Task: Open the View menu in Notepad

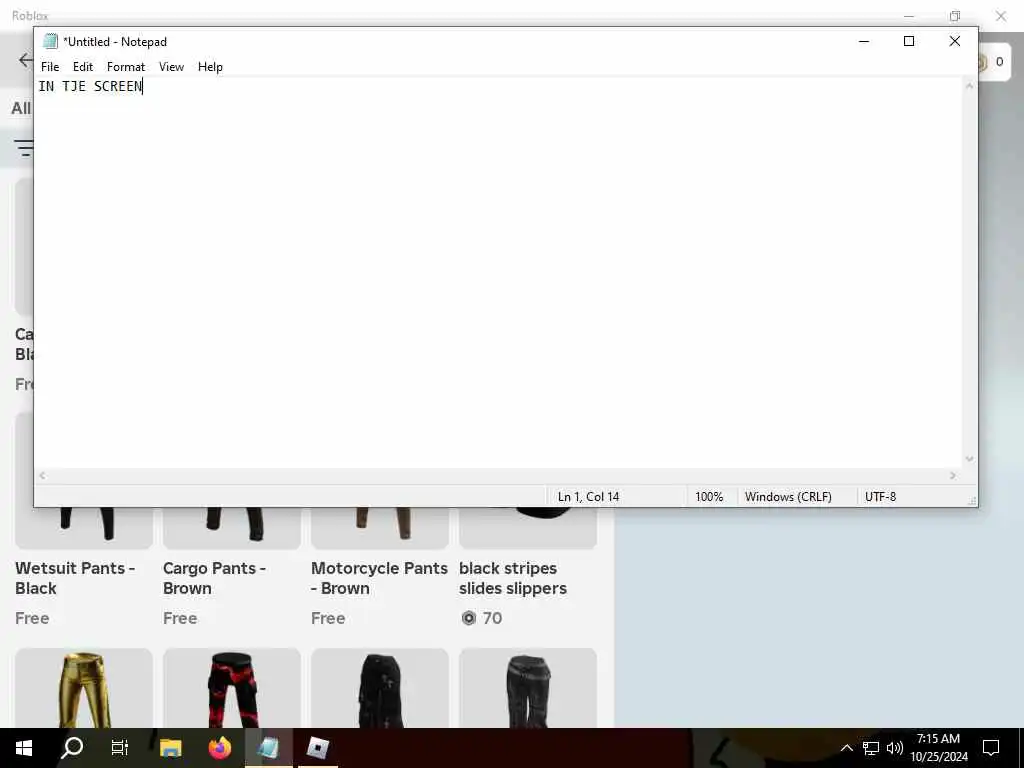Action: (171, 67)
